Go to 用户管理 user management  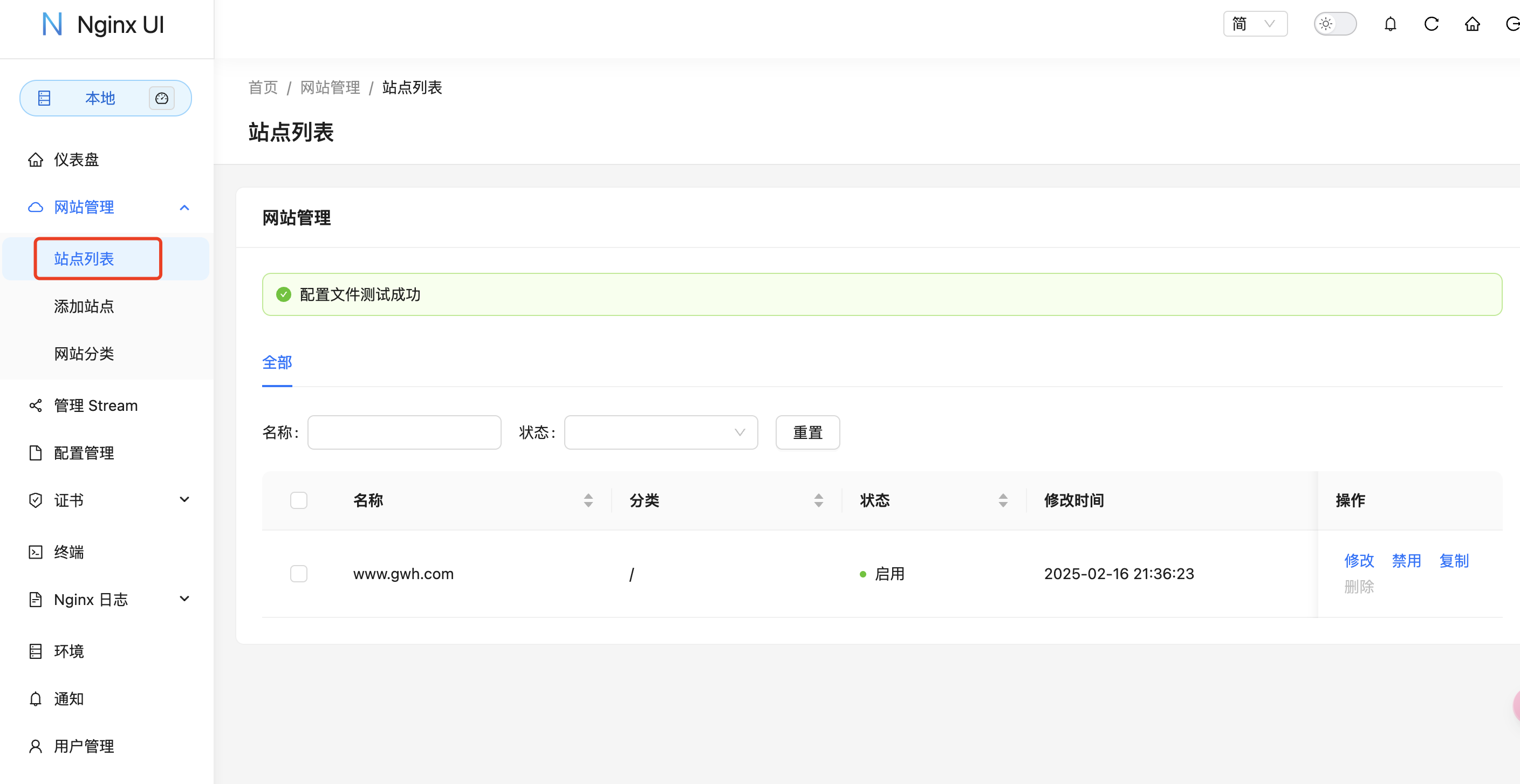pos(84,746)
